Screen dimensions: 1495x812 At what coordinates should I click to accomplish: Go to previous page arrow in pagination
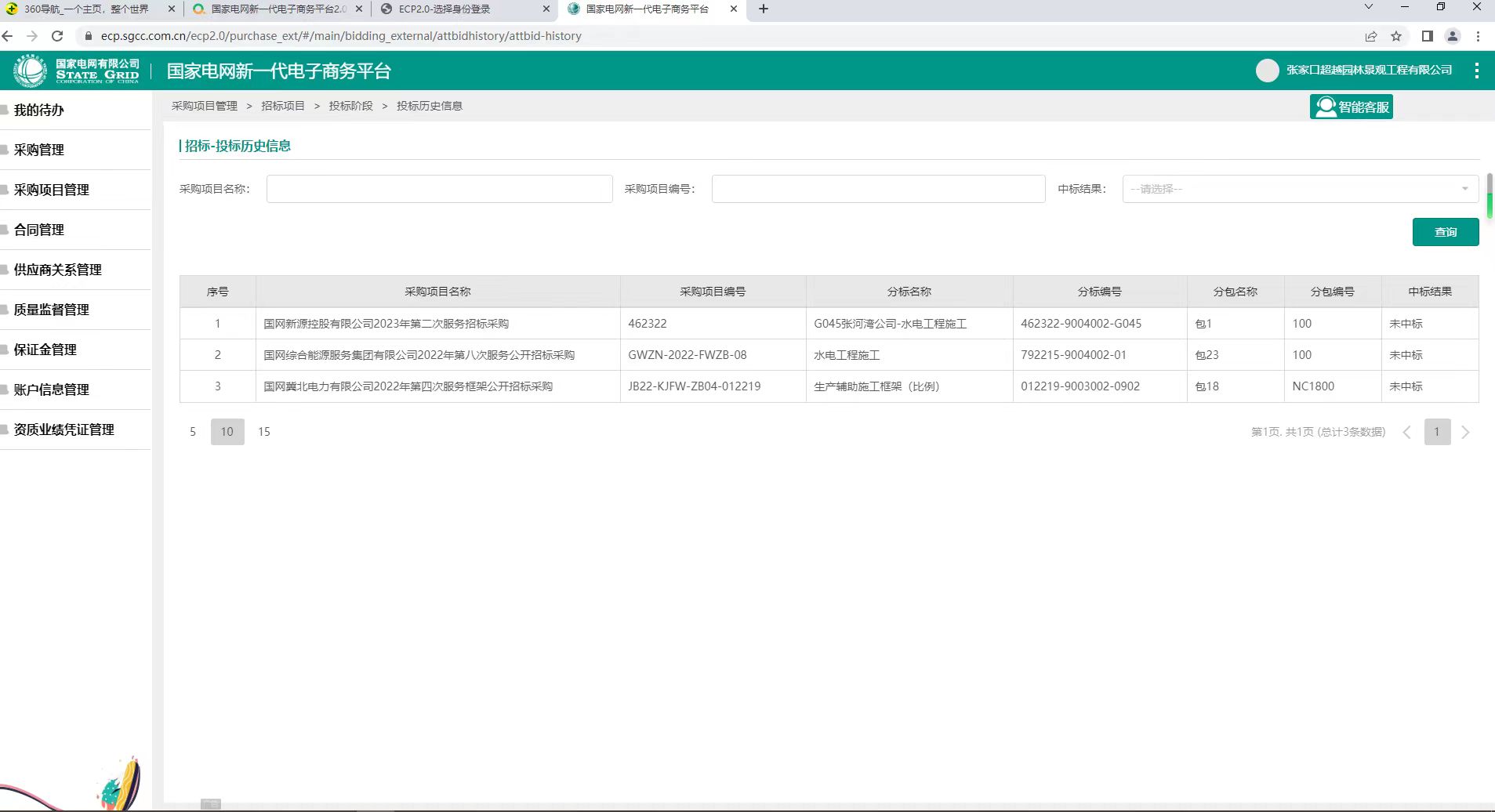pyautogui.click(x=1407, y=432)
